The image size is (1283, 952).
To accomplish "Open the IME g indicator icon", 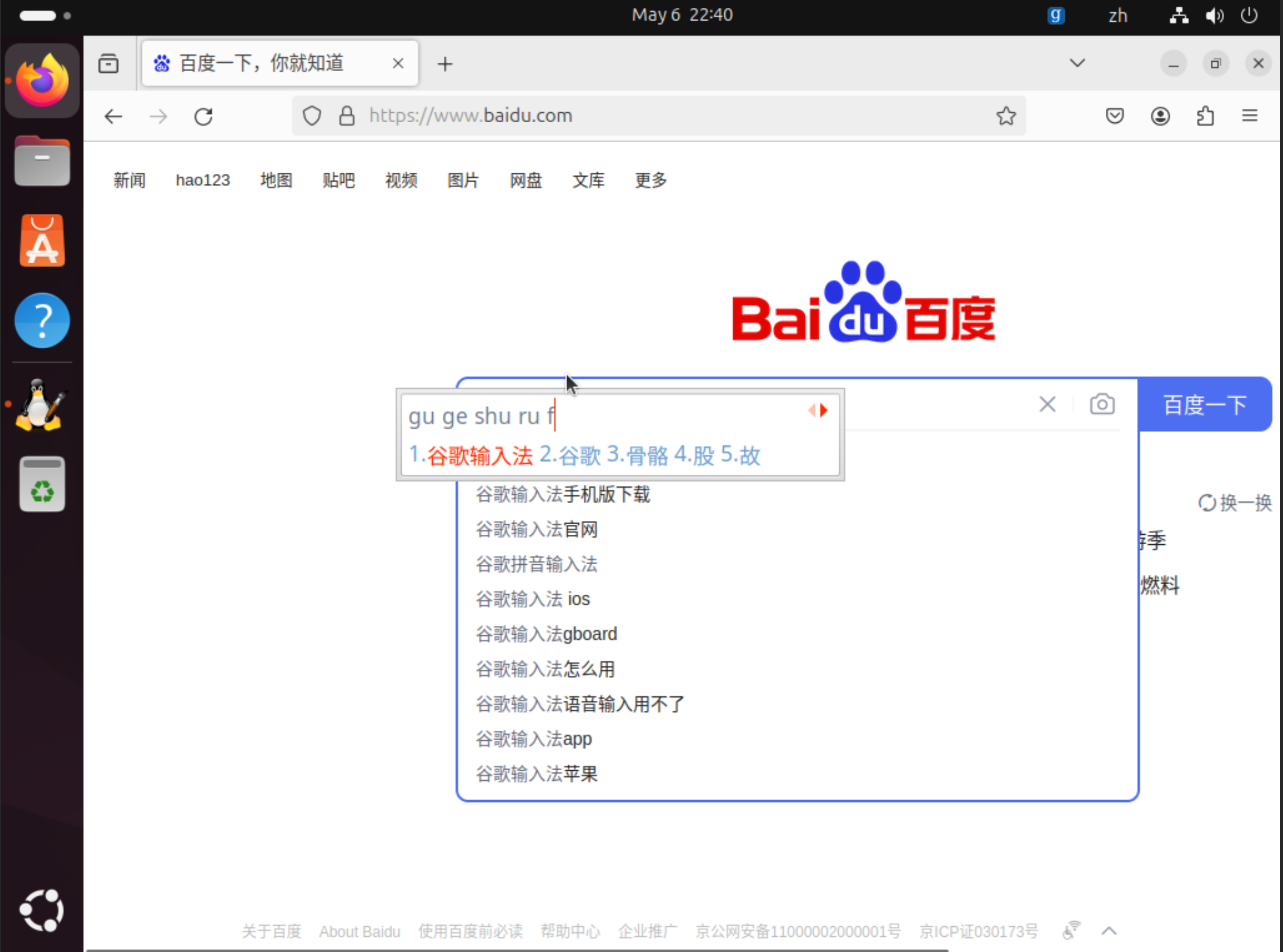I will [x=1055, y=15].
